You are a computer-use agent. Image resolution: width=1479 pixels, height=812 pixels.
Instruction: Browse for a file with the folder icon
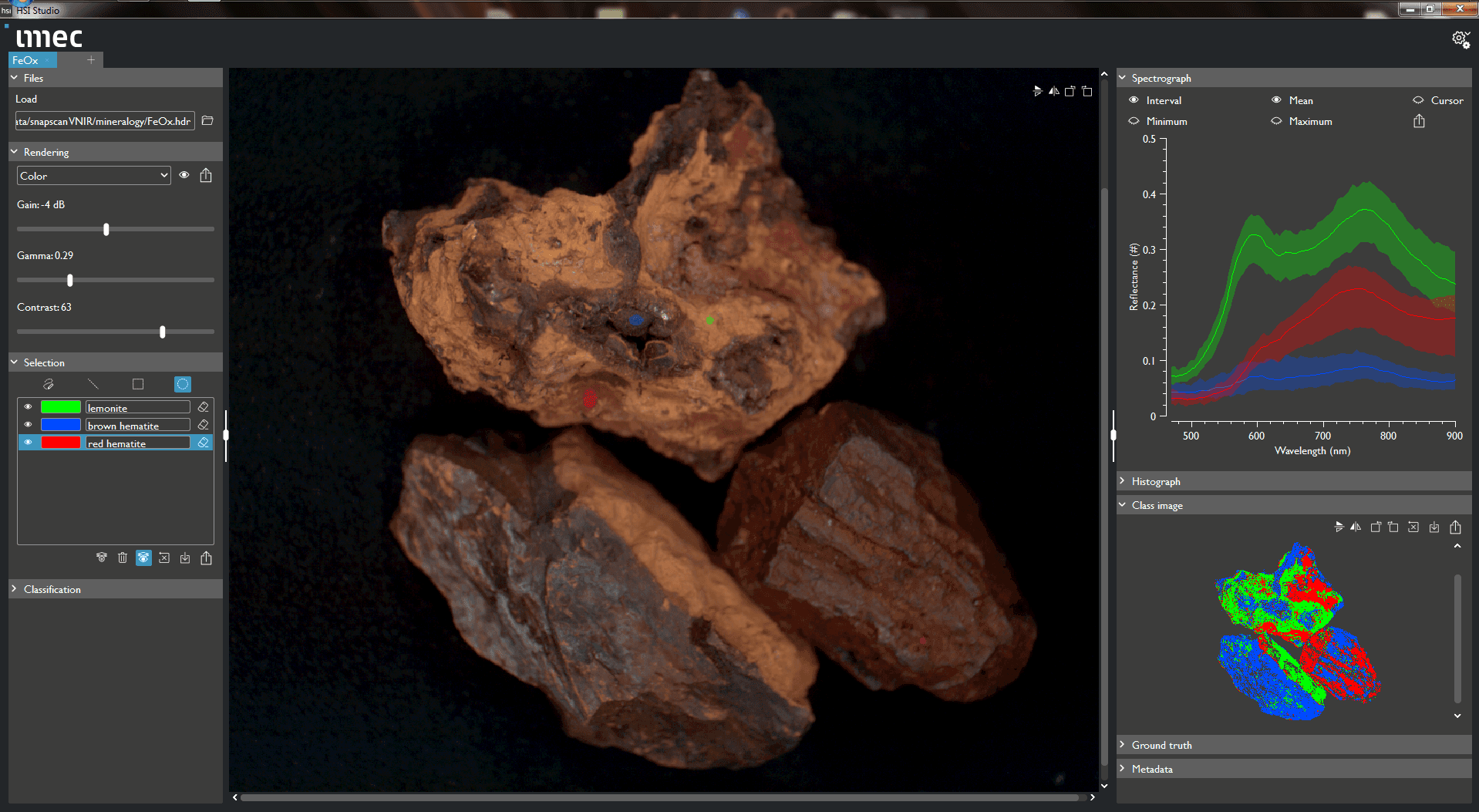pyautogui.click(x=207, y=120)
